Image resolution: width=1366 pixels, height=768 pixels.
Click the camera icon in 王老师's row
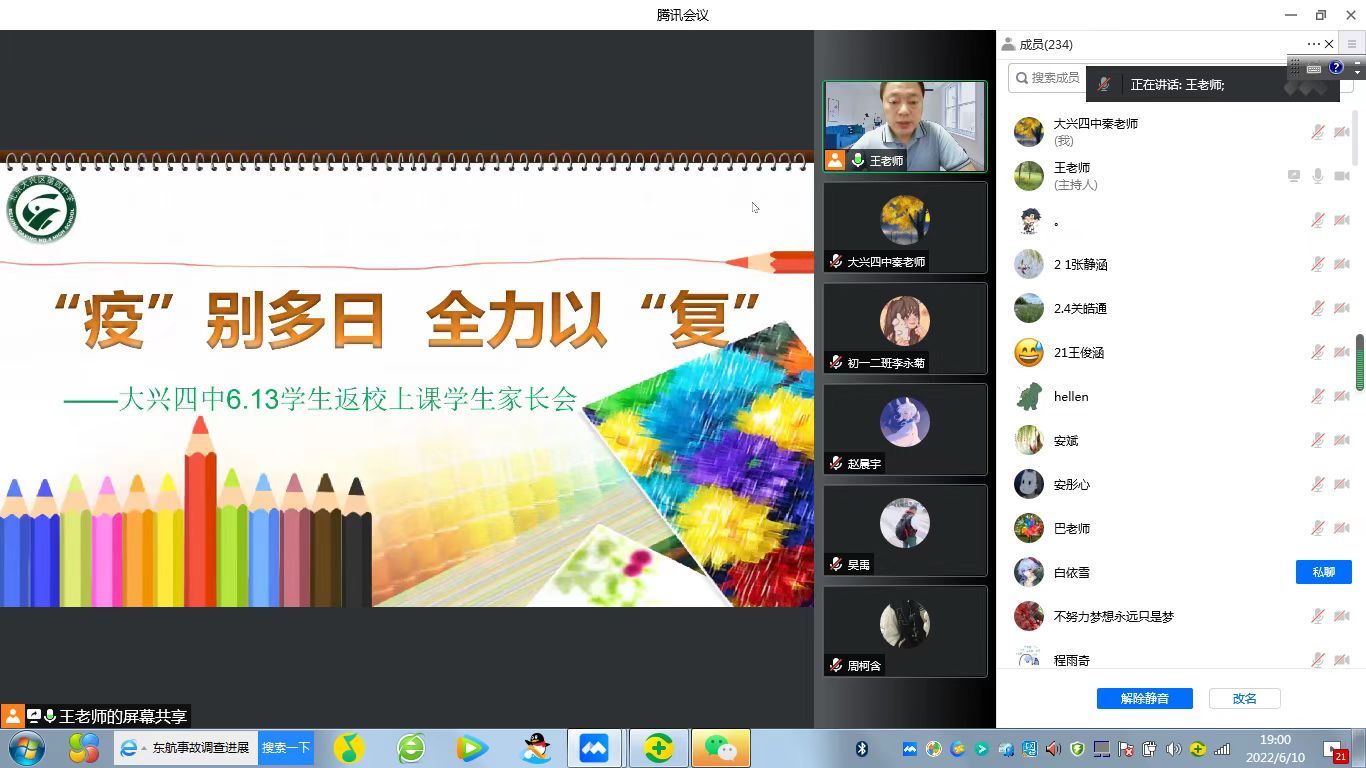[1342, 176]
